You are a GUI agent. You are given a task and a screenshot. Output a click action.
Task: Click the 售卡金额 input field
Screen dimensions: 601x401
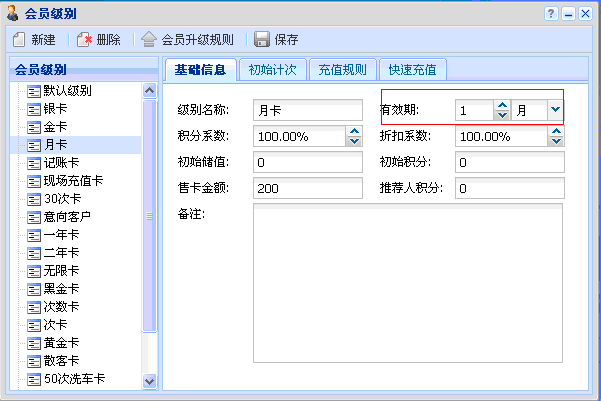pos(306,188)
